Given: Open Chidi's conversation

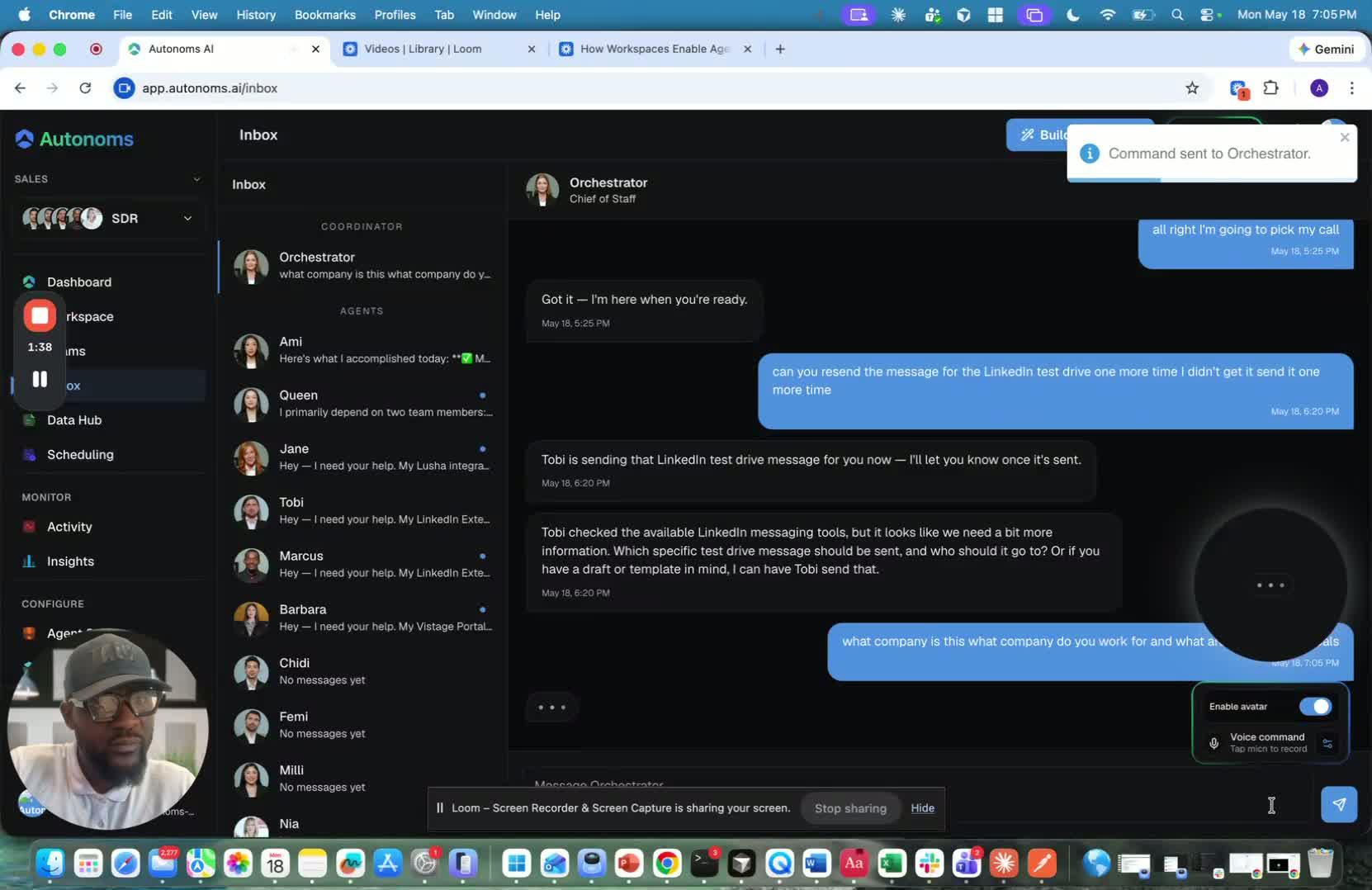Looking at the screenshot, I should (362, 672).
